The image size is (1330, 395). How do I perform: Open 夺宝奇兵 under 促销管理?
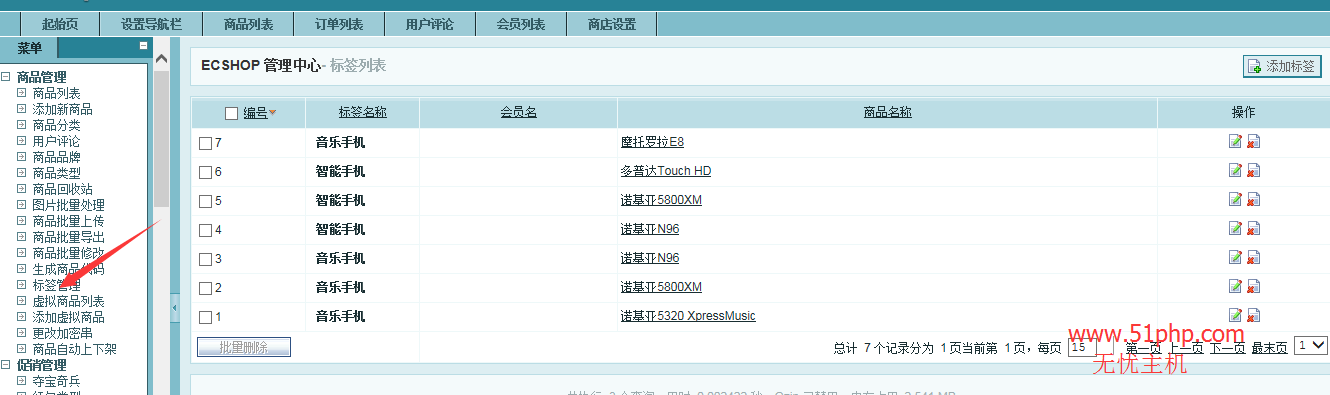coord(56,381)
